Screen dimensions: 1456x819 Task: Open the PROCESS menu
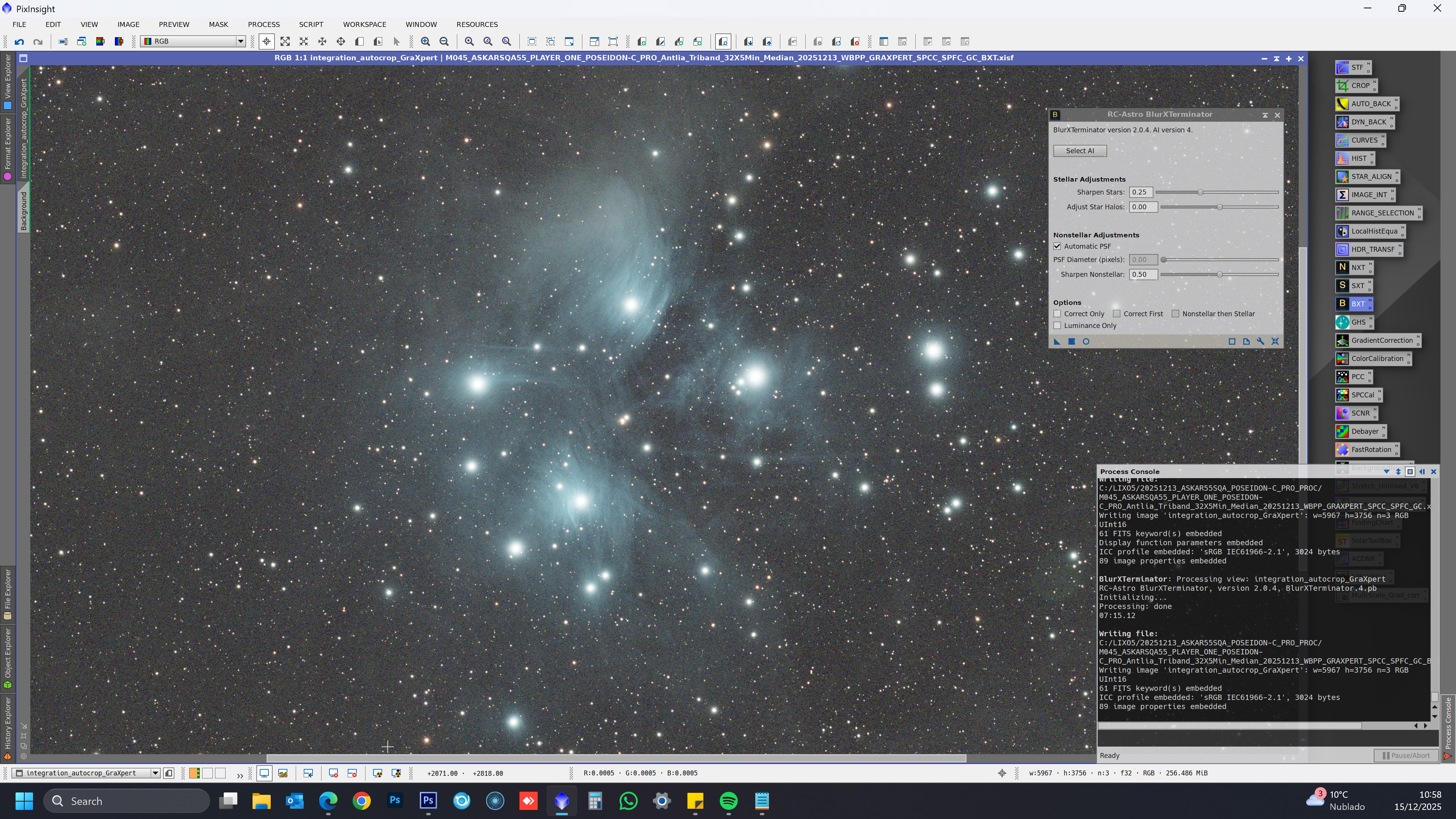tap(264, 24)
